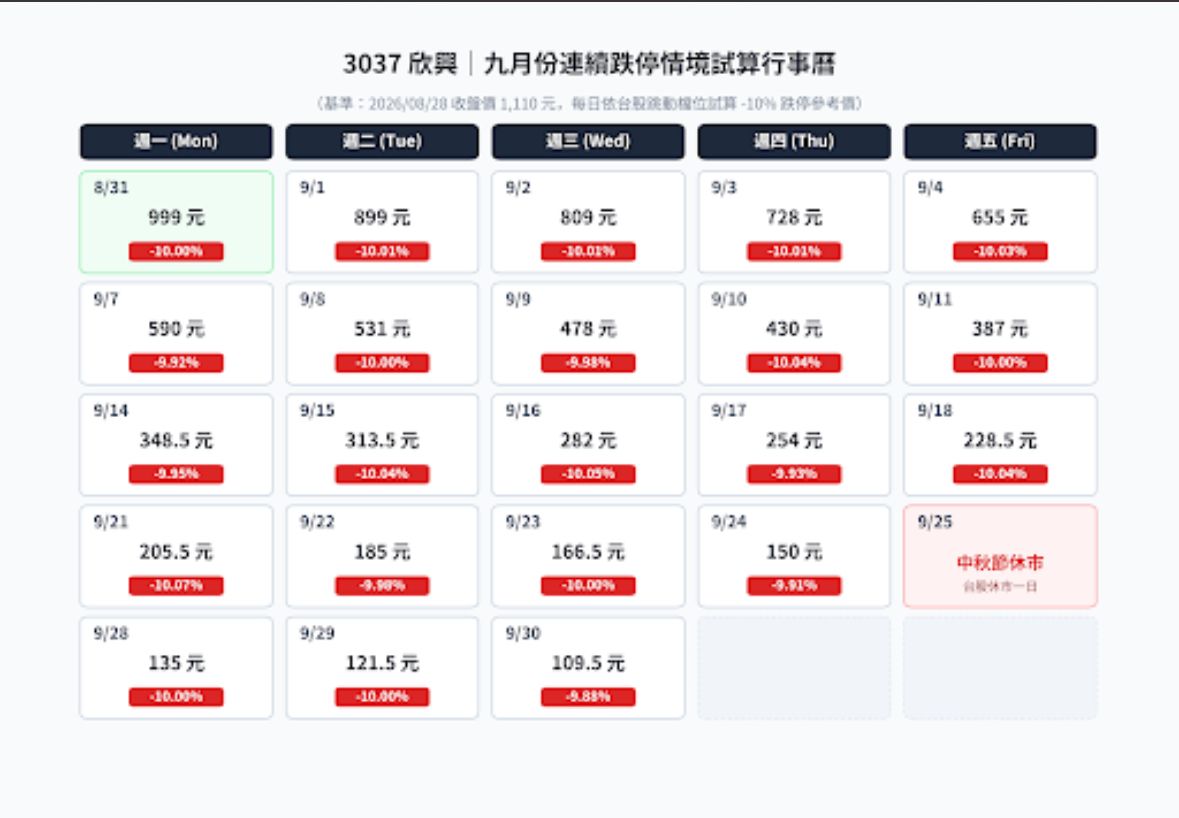Viewport: 1179px width, 818px height.
Task: Open the green 8/31 cell showing 999 元
Action: tap(176, 222)
